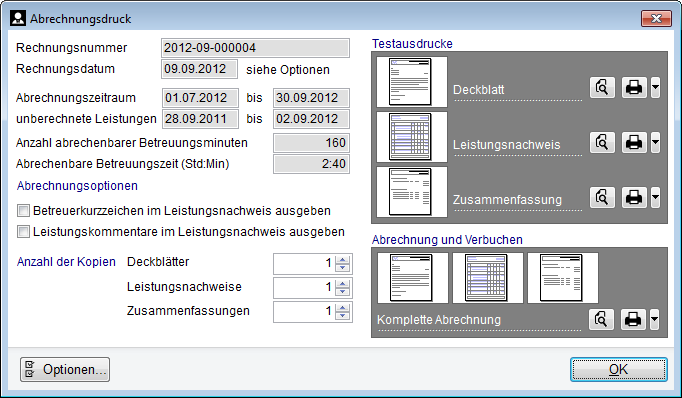Decrease Zusammenfassungen copy count
The image size is (682, 398).
point(343,315)
